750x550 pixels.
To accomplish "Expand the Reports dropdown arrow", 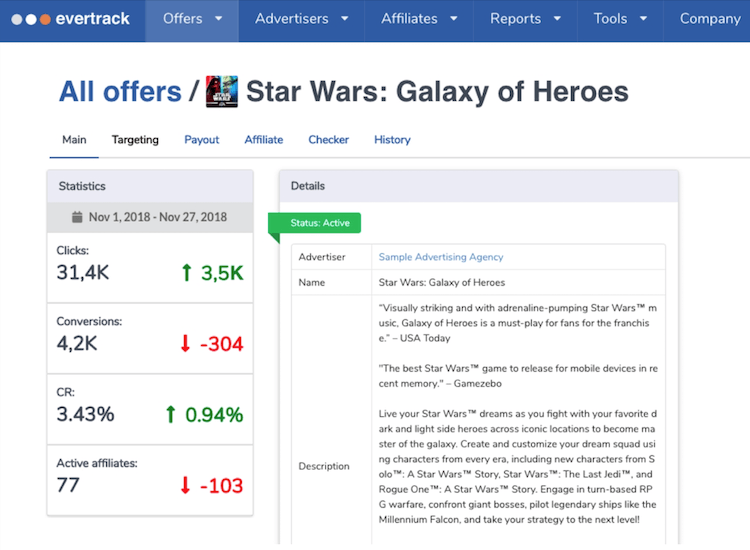I will point(557,19).
